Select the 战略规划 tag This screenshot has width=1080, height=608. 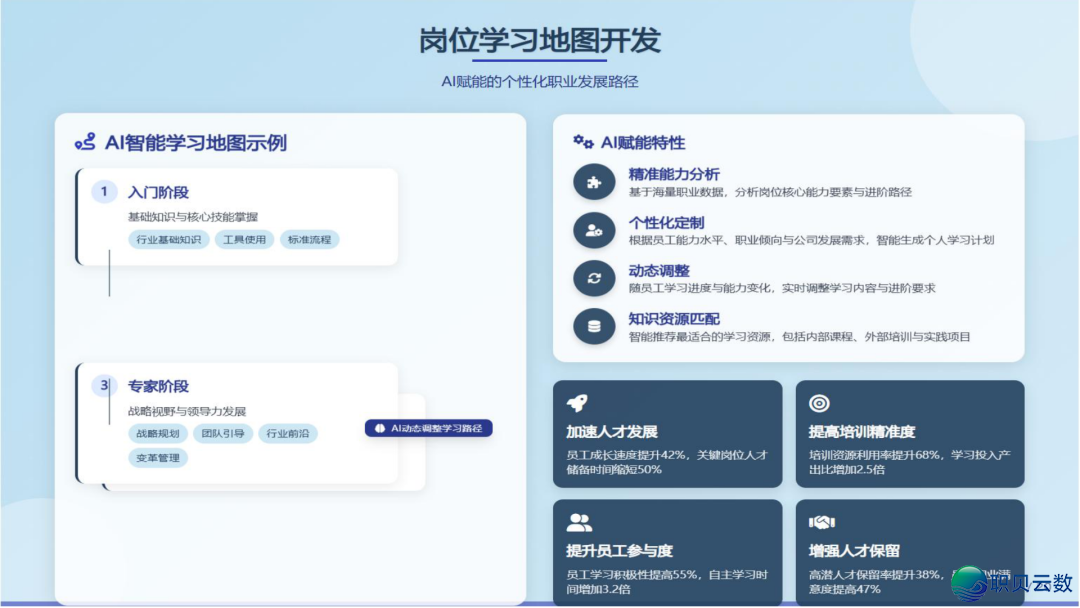(158, 434)
